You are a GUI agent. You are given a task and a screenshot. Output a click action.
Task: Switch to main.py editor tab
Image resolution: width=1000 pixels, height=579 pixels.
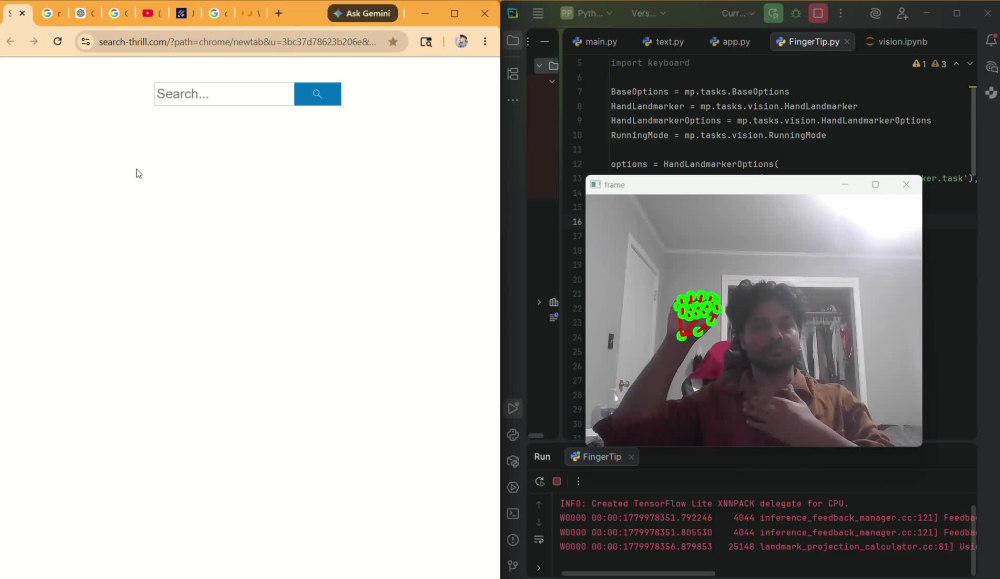tap(595, 41)
